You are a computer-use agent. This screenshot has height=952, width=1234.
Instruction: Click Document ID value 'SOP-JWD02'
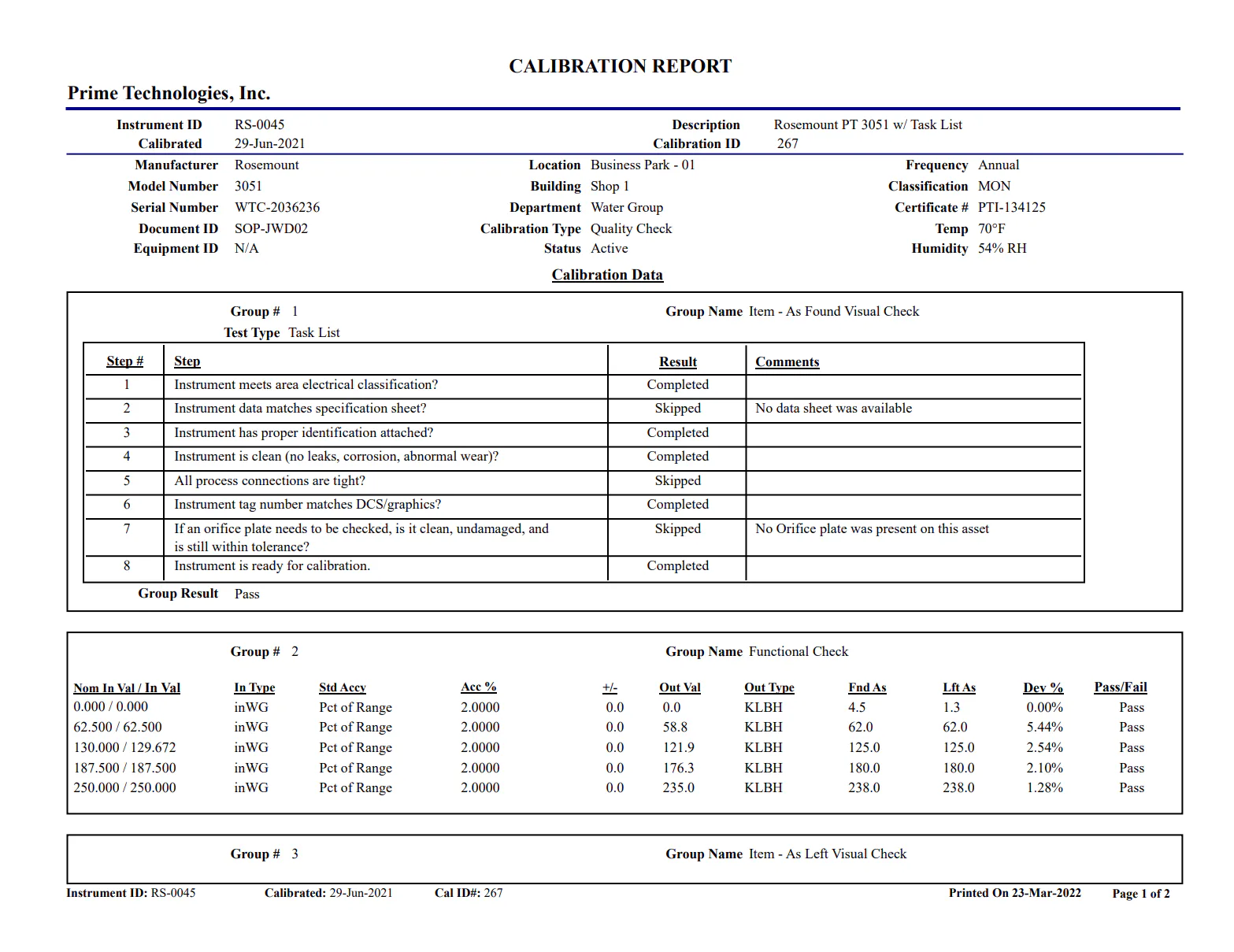pos(271,228)
